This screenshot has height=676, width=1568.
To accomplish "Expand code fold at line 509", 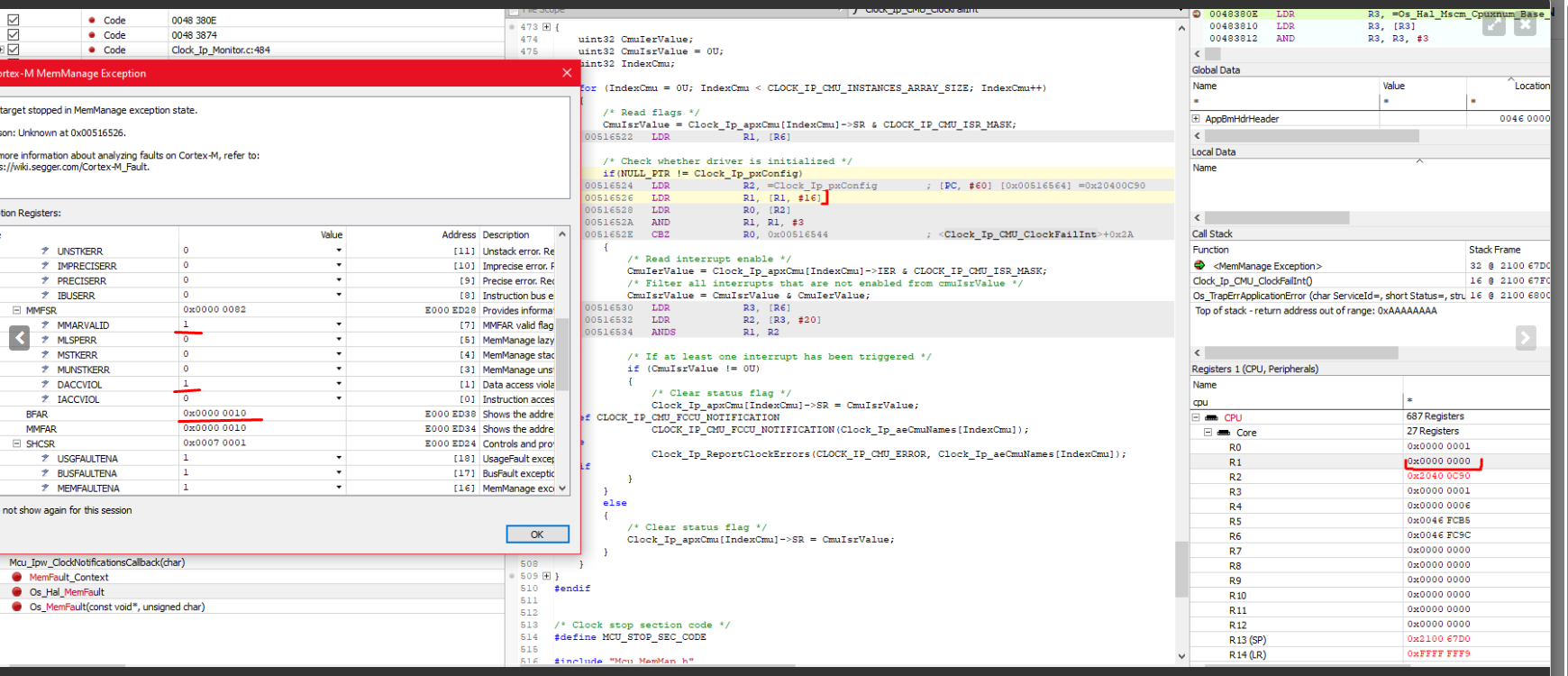I will pos(546,576).
